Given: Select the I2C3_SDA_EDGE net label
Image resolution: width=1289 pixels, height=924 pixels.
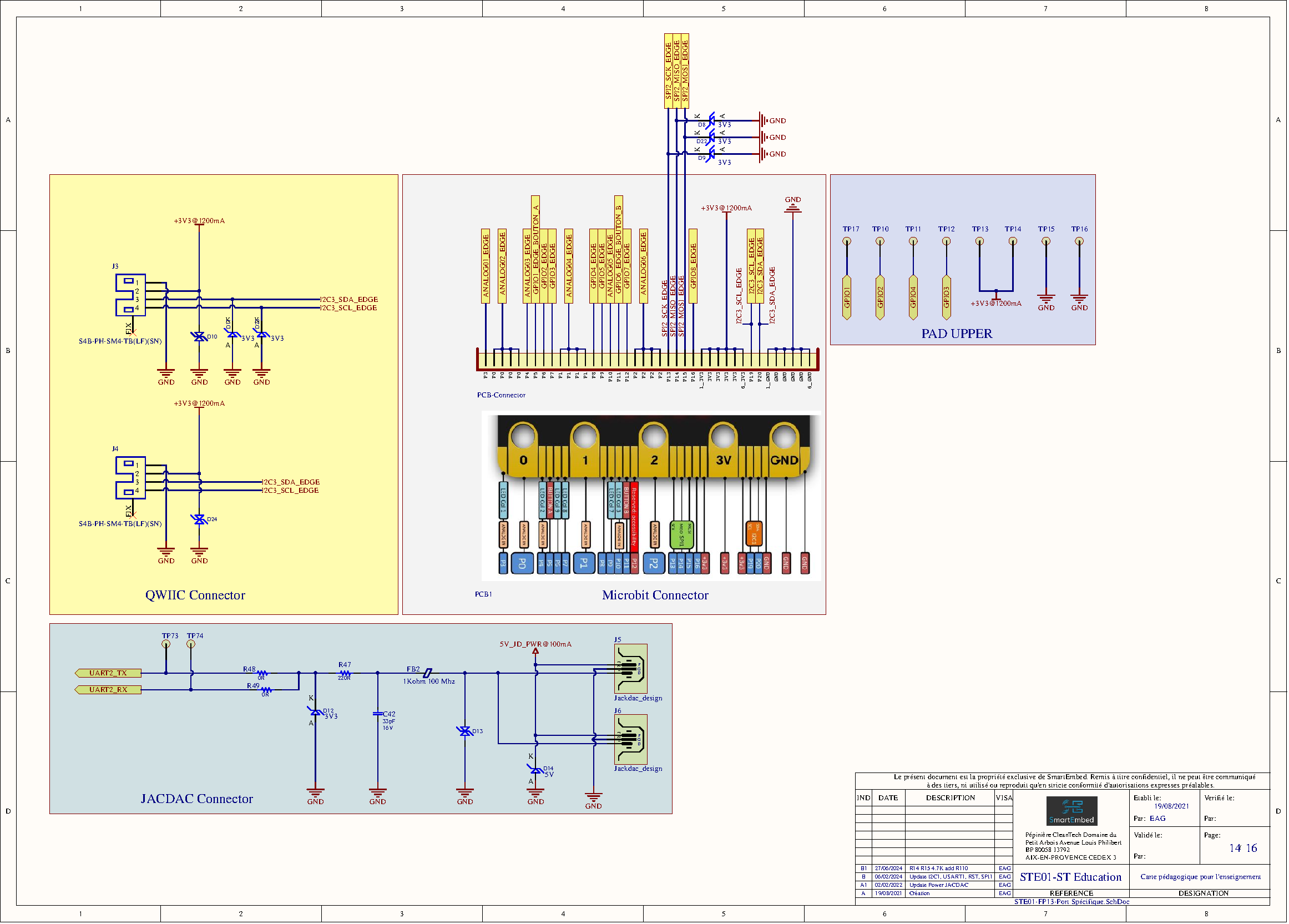Looking at the screenshot, I should (348, 300).
